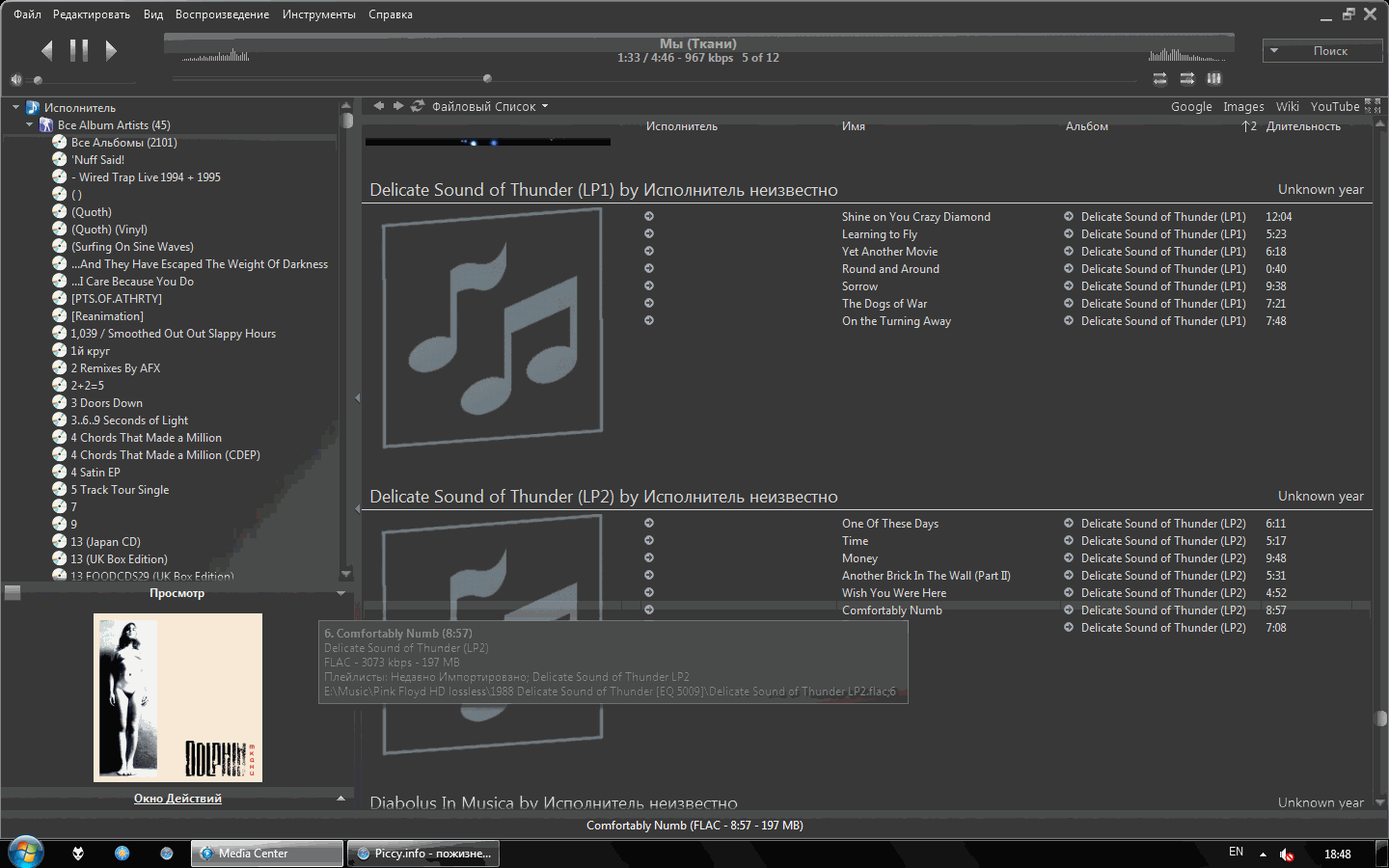This screenshot has width=1389, height=868.
Task: Click artist link icon of One Of These Days
Action: point(649,523)
